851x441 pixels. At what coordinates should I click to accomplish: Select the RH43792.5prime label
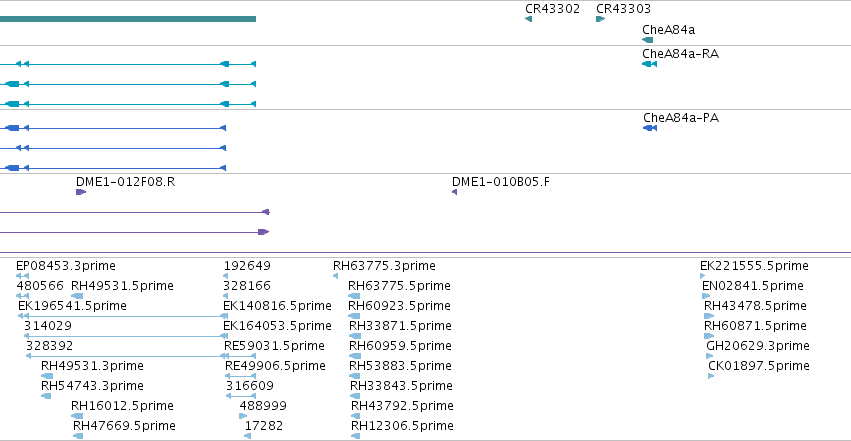click(403, 406)
